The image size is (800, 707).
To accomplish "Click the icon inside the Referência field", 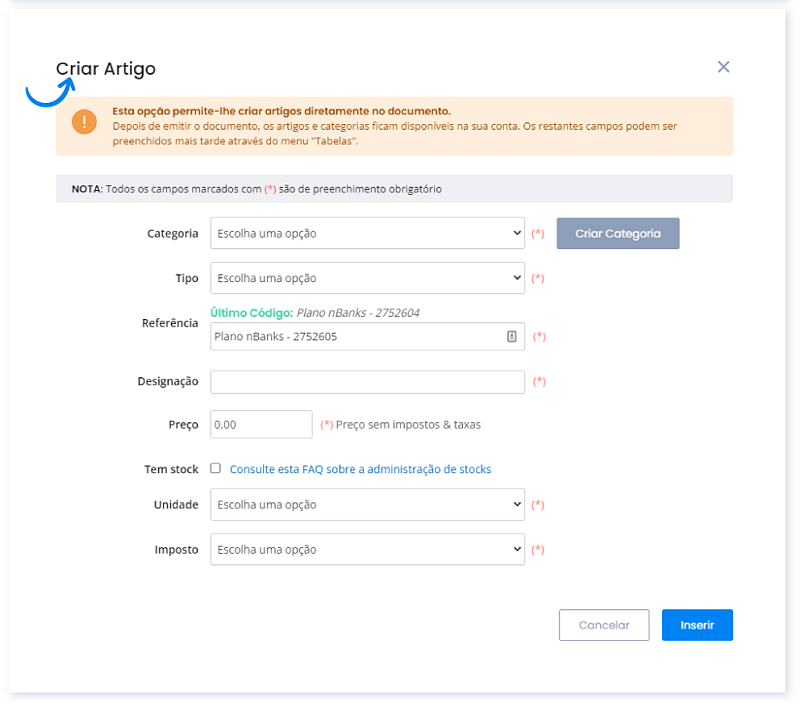I will [x=512, y=337].
